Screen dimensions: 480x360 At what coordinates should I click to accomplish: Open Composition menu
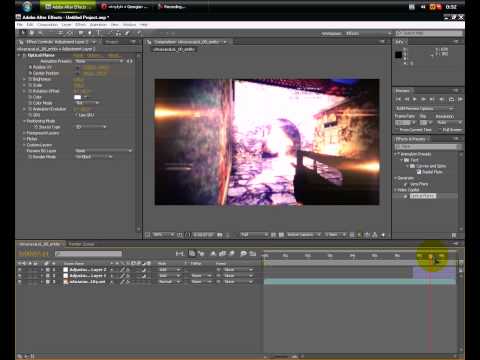(48, 25)
